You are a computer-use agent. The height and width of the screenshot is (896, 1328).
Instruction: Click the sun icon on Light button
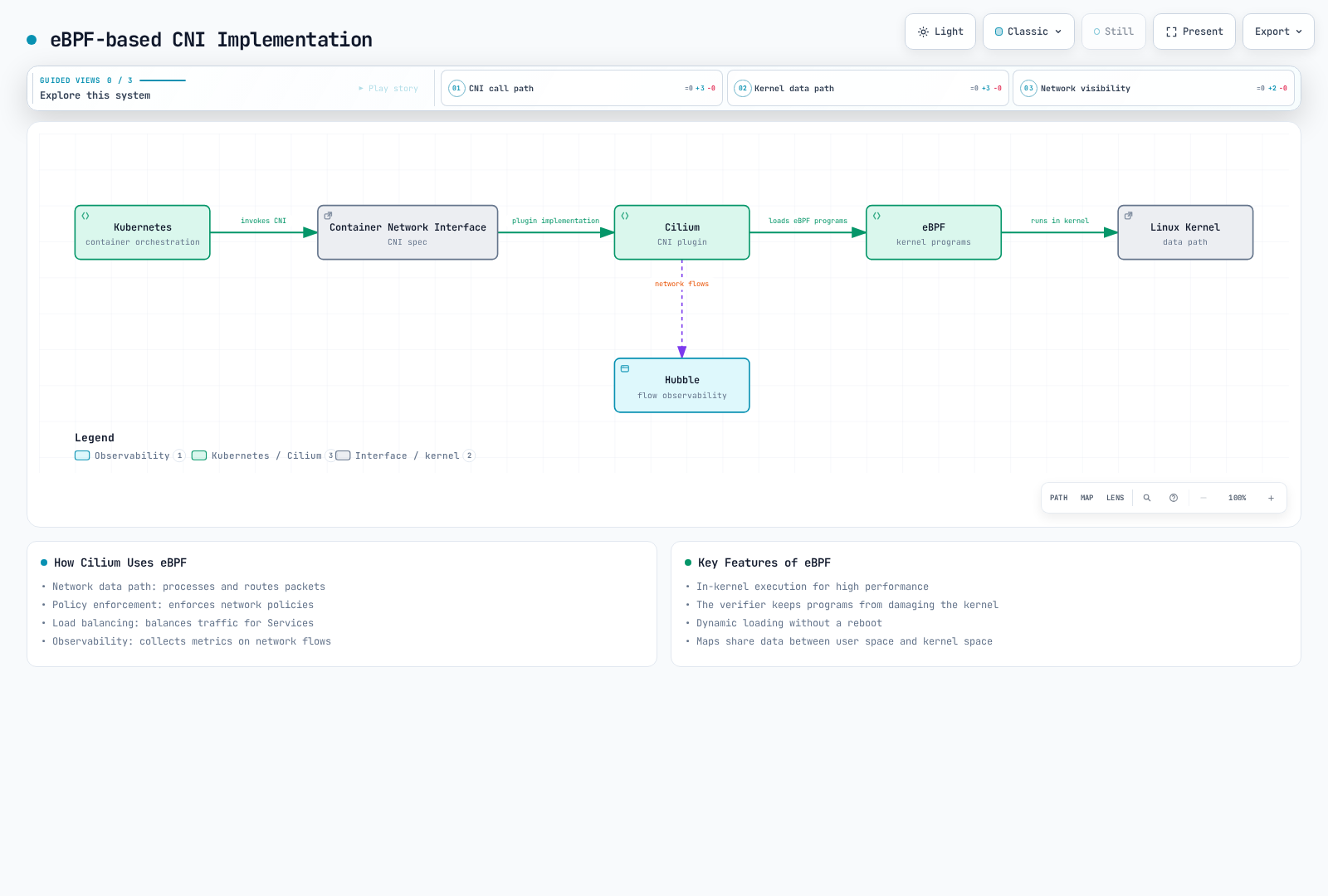pyautogui.click(x=923, y=32)
